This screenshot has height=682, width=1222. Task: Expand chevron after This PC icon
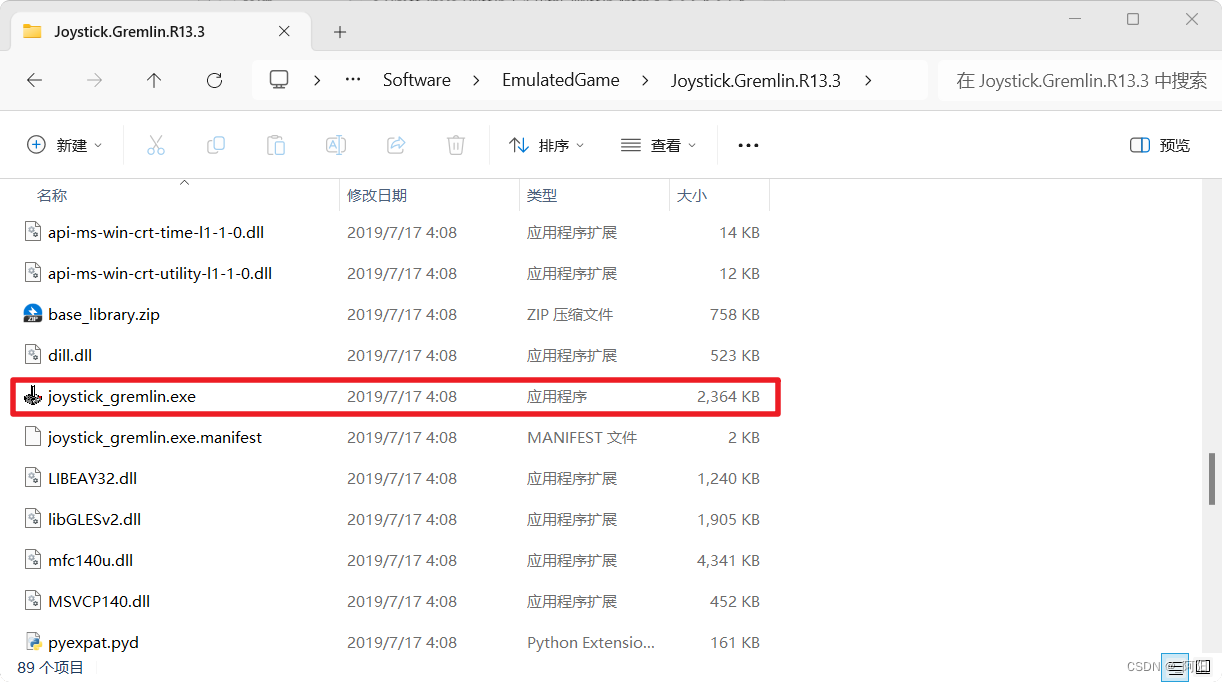(317, 80)
